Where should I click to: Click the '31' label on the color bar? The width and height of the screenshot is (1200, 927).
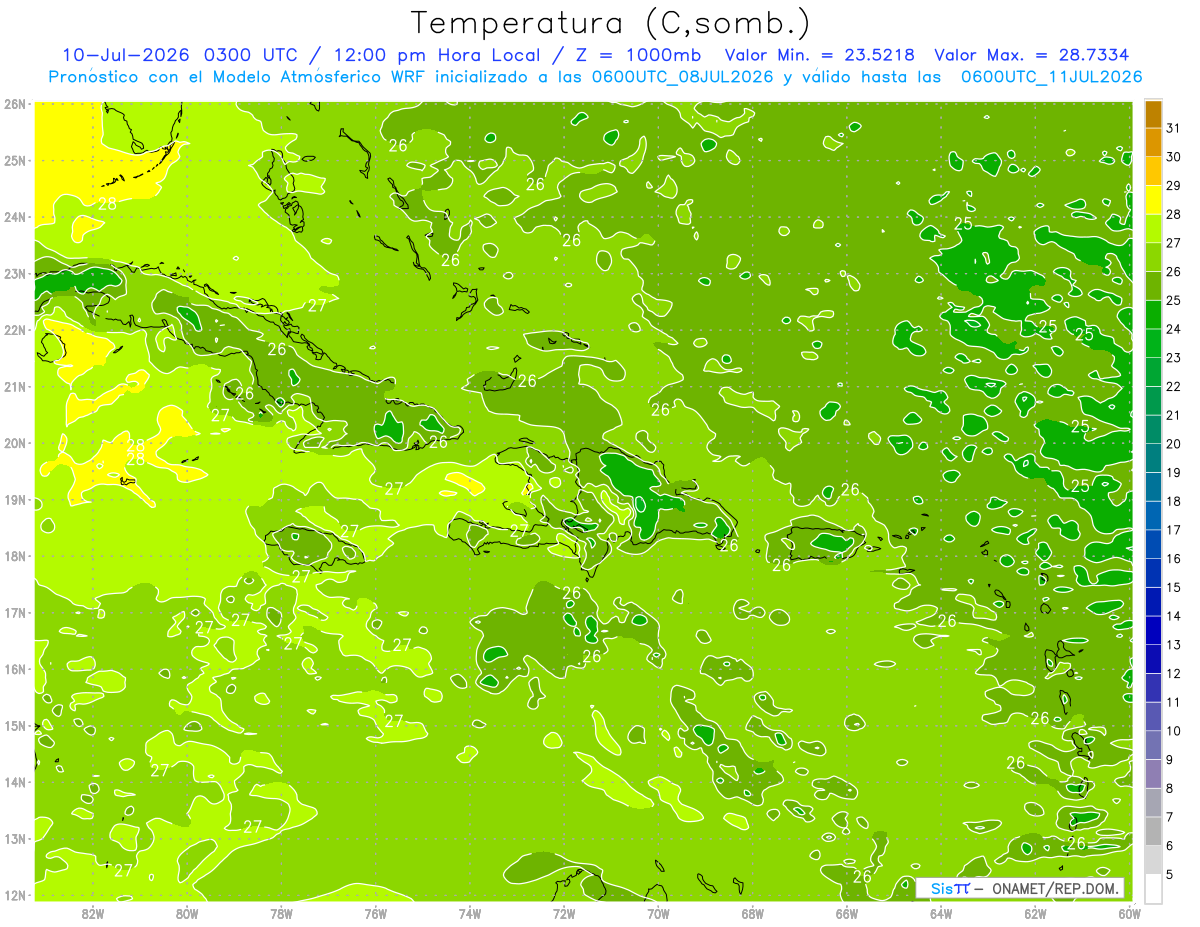pyautogui.click(x=1174, y=127)
